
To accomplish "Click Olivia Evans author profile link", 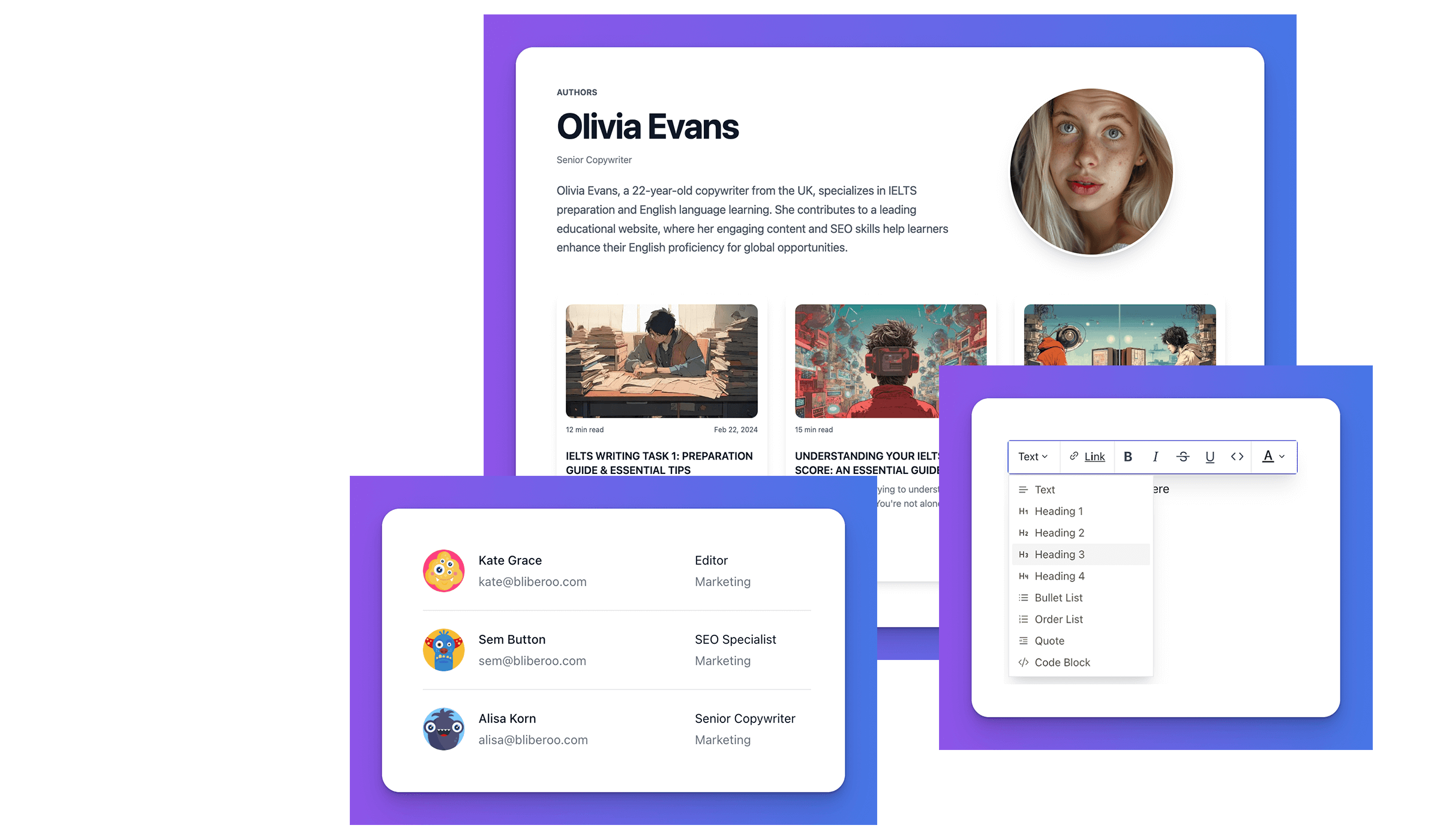I will [x=648, y=126].
